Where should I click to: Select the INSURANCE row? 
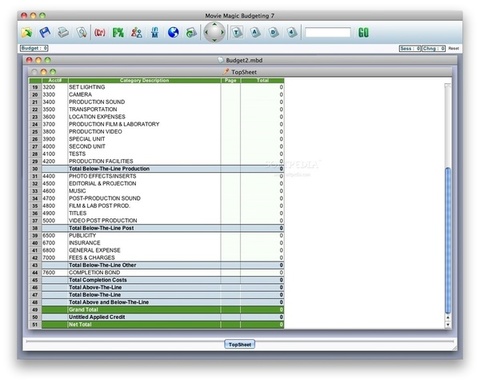[156, 243]
